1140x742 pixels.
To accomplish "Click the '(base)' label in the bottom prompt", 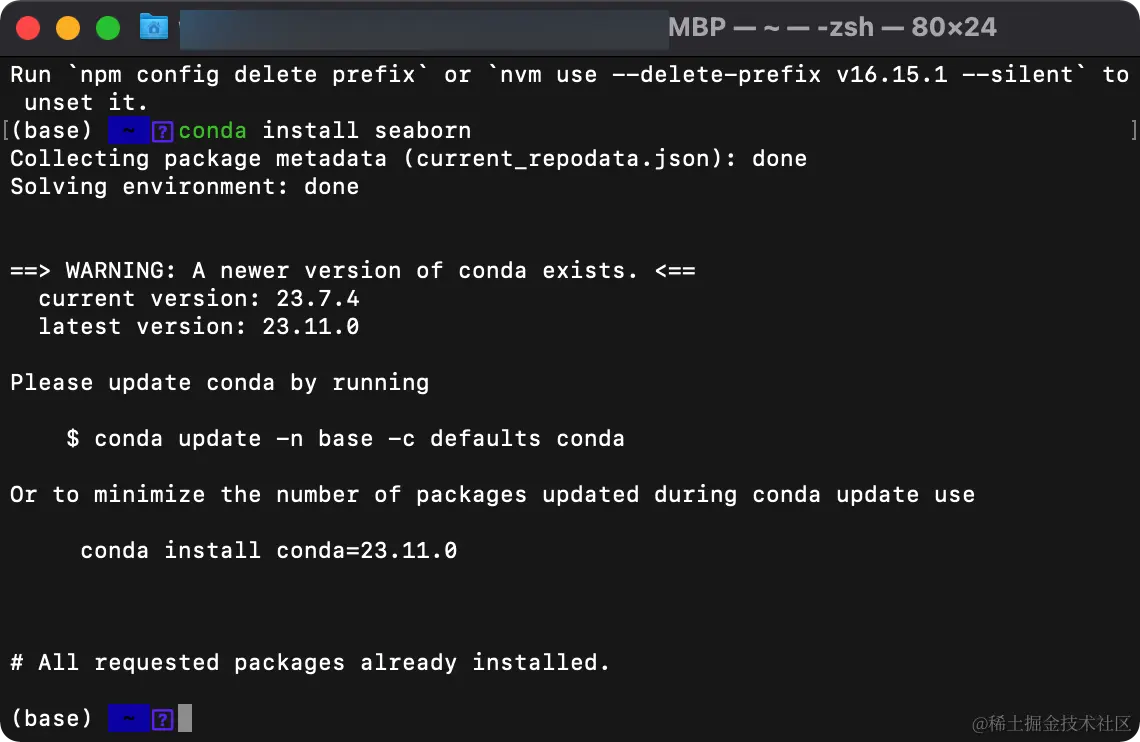I will (x=51, y=719).
